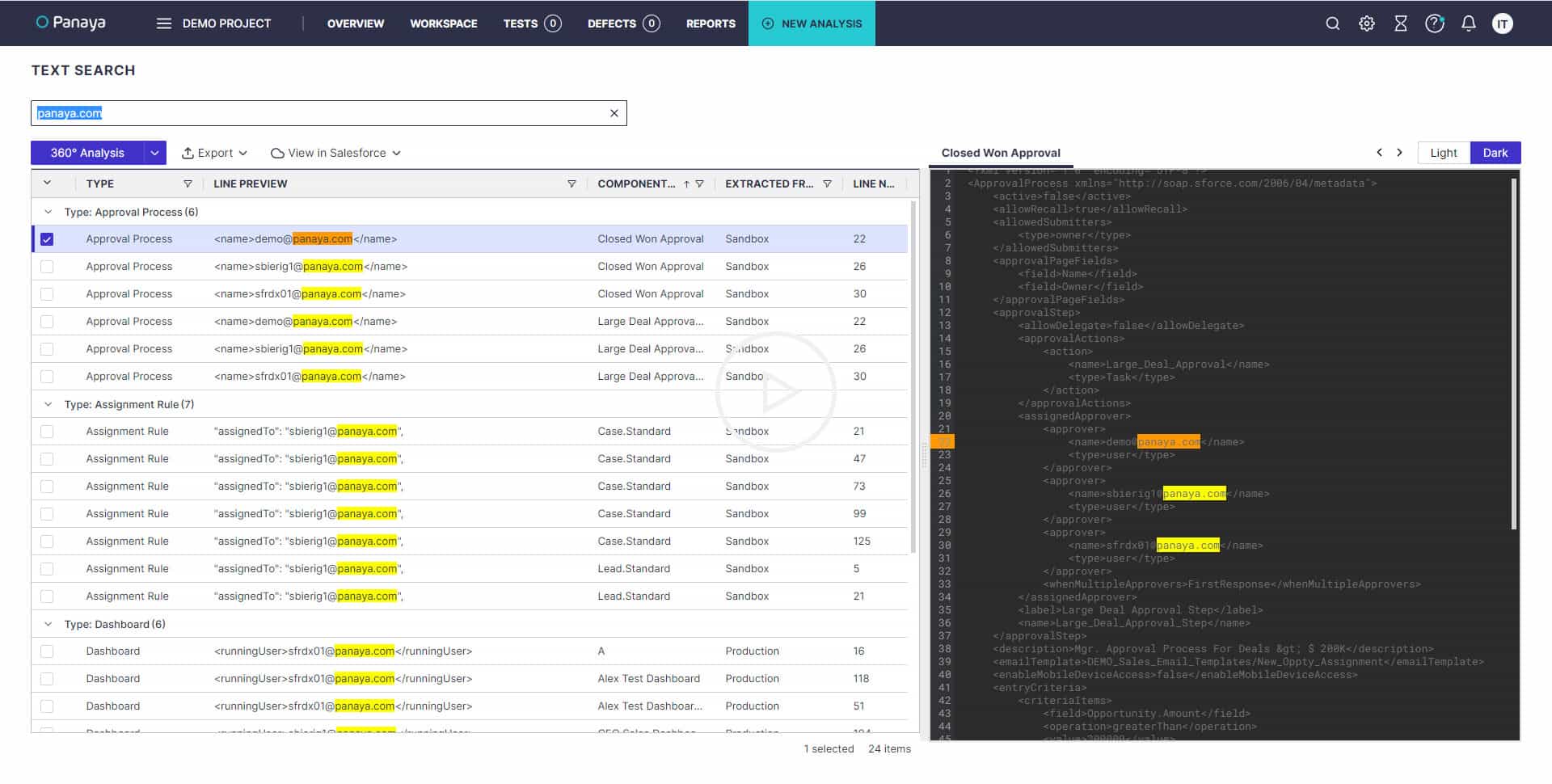Check the Assignment Rule Case.Standard line 47 row

(47, 459)
